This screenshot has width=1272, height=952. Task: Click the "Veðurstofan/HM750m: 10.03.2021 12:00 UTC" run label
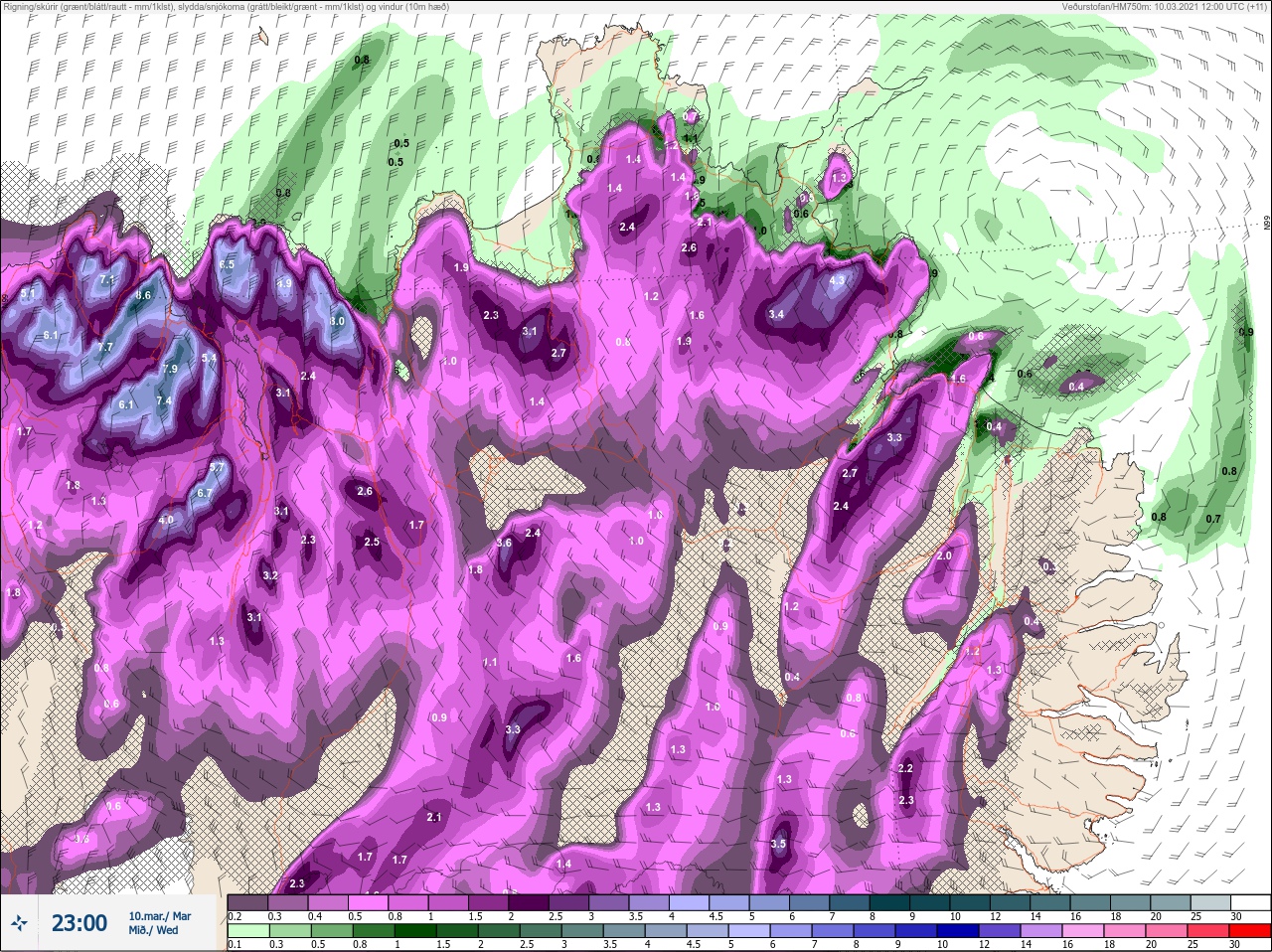point(1166,7)
